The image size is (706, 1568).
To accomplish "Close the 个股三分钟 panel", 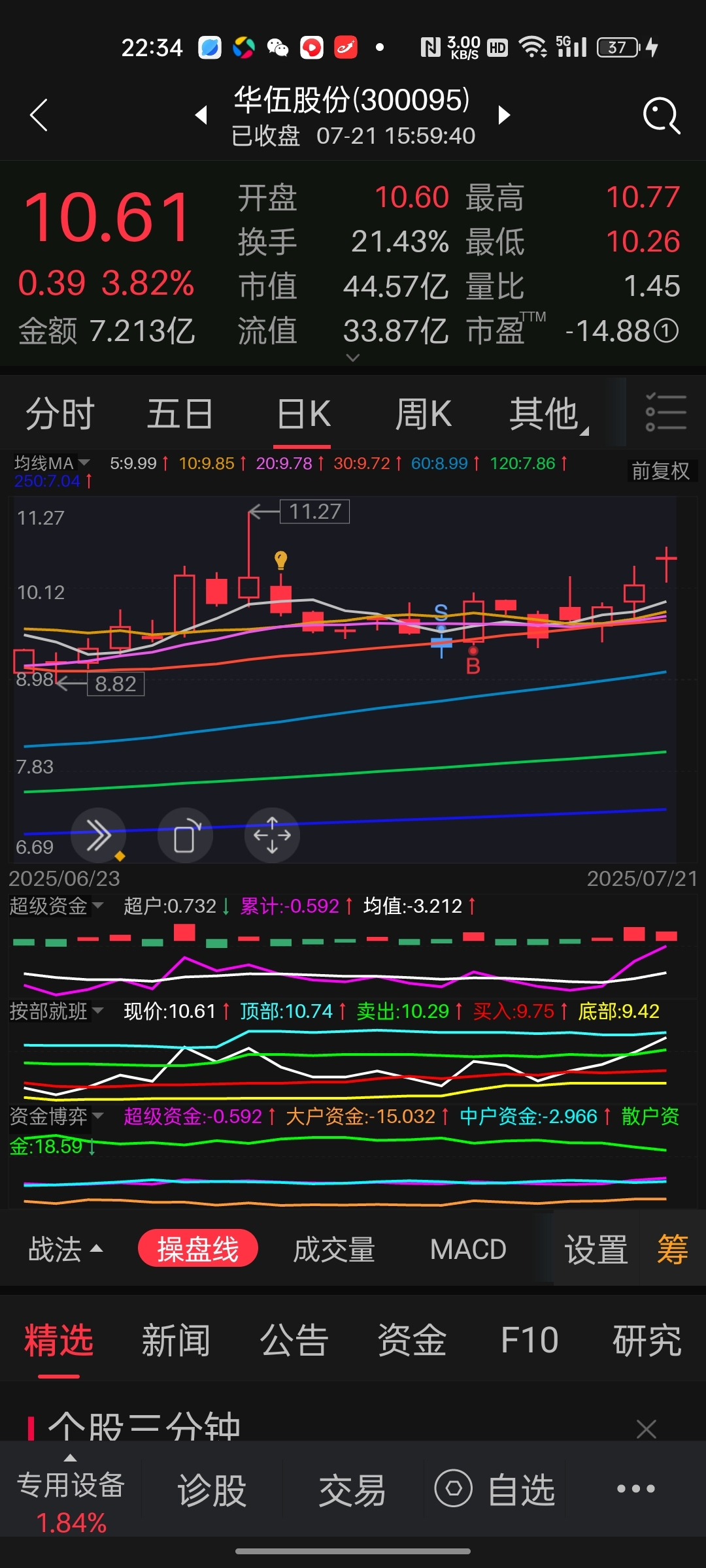I will (647, 1429).
